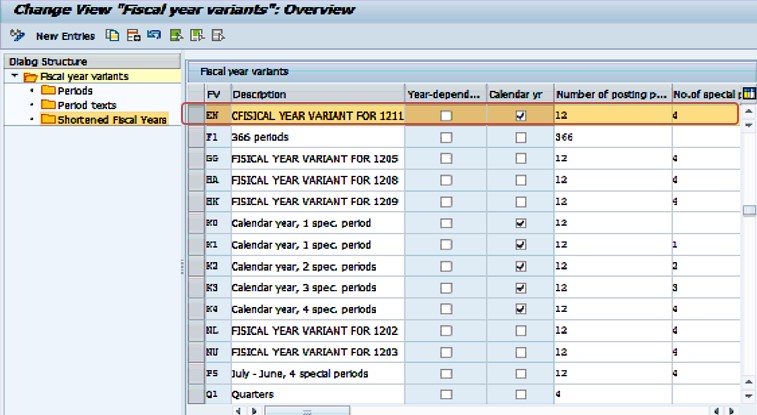Click the 'Quarters' description cell

click(x=317, y=395)
